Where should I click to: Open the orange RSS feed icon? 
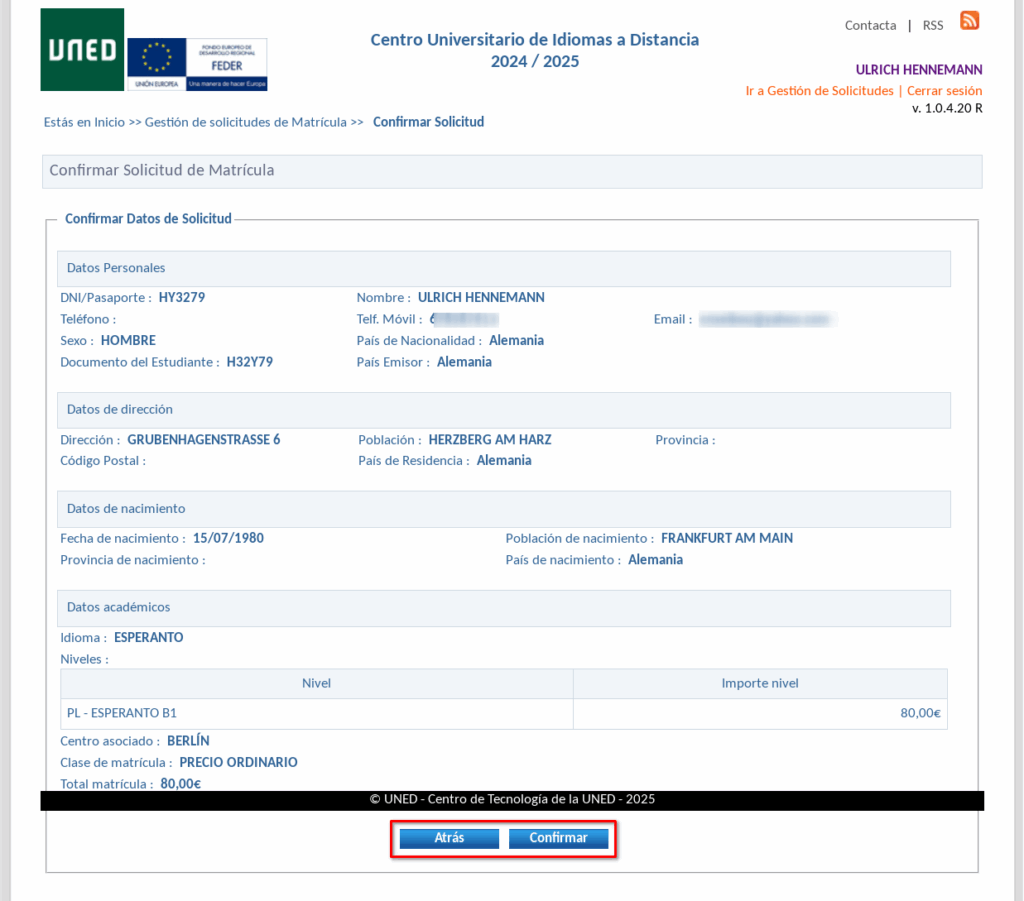[x=969, y=21]
